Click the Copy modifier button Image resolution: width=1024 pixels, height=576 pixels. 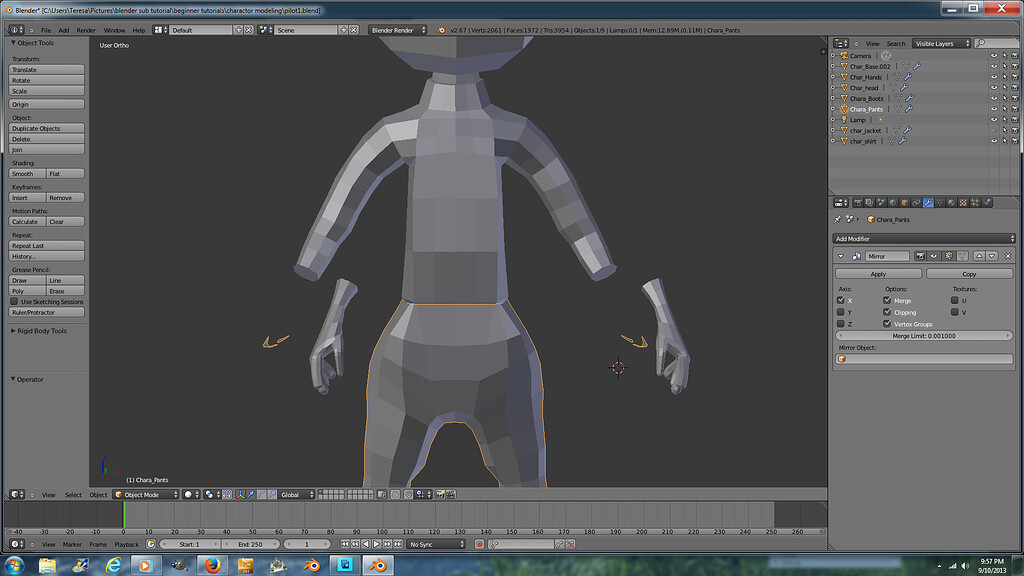point(969,274)
